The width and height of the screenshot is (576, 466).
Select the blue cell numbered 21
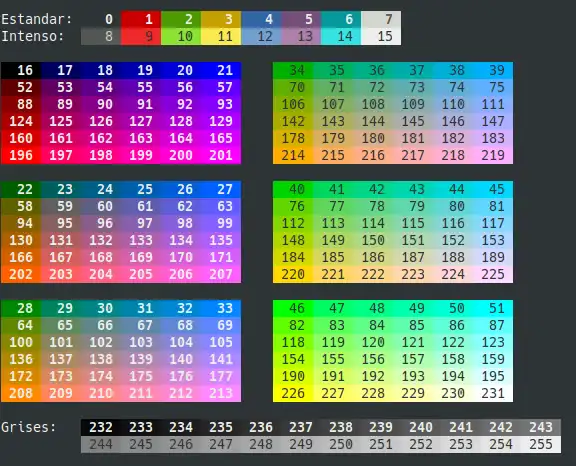click(221, 70)
